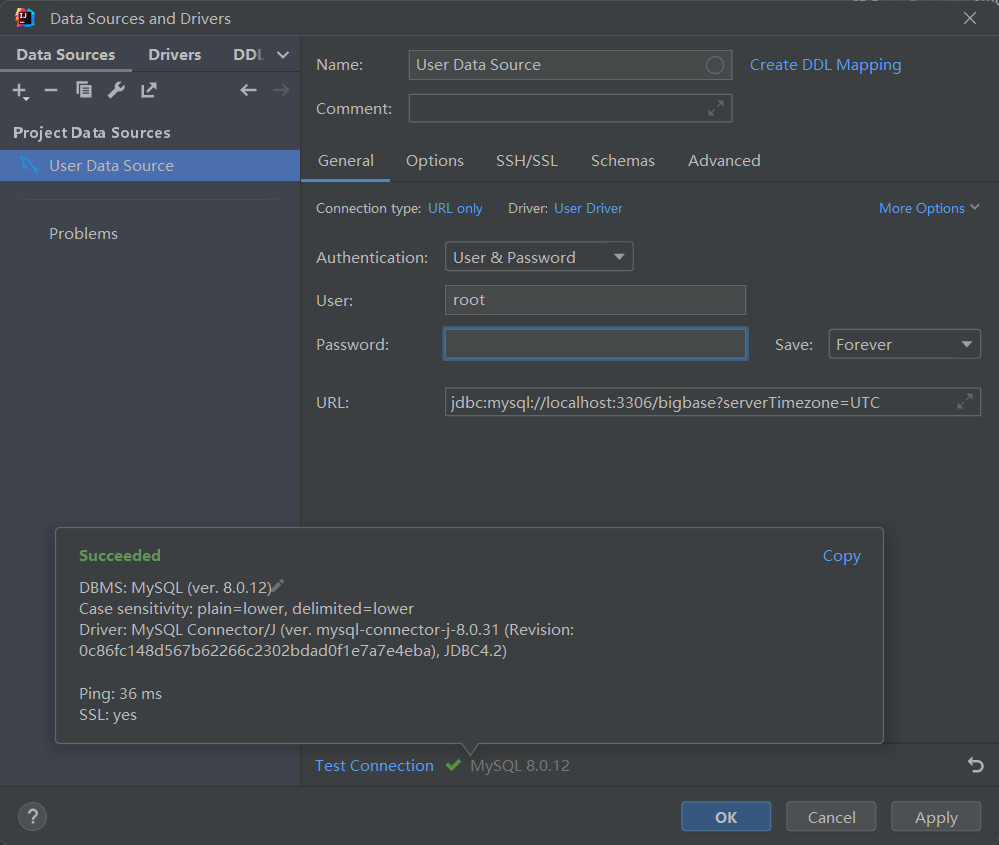Open the Schemas tab
This screenshot has height=845, width=999.
tap(622, 161)
